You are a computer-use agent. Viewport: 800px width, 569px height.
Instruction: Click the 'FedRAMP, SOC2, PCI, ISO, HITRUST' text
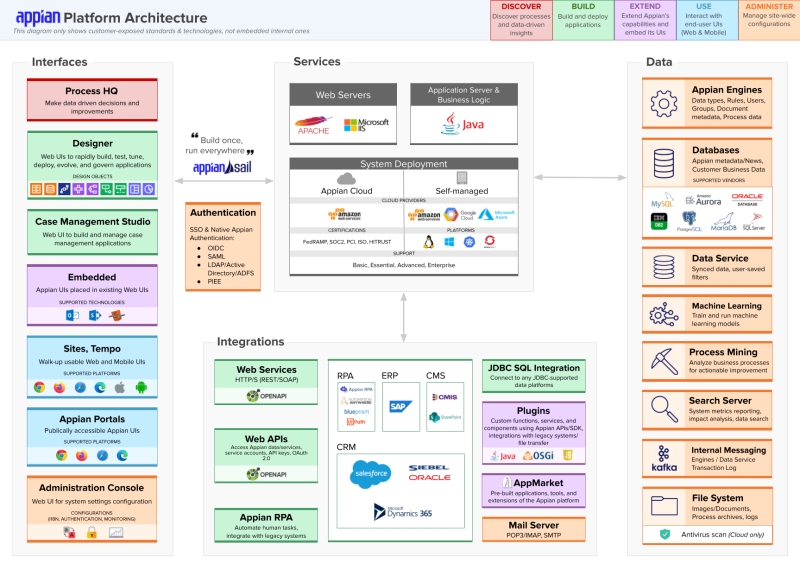[347, 242]
